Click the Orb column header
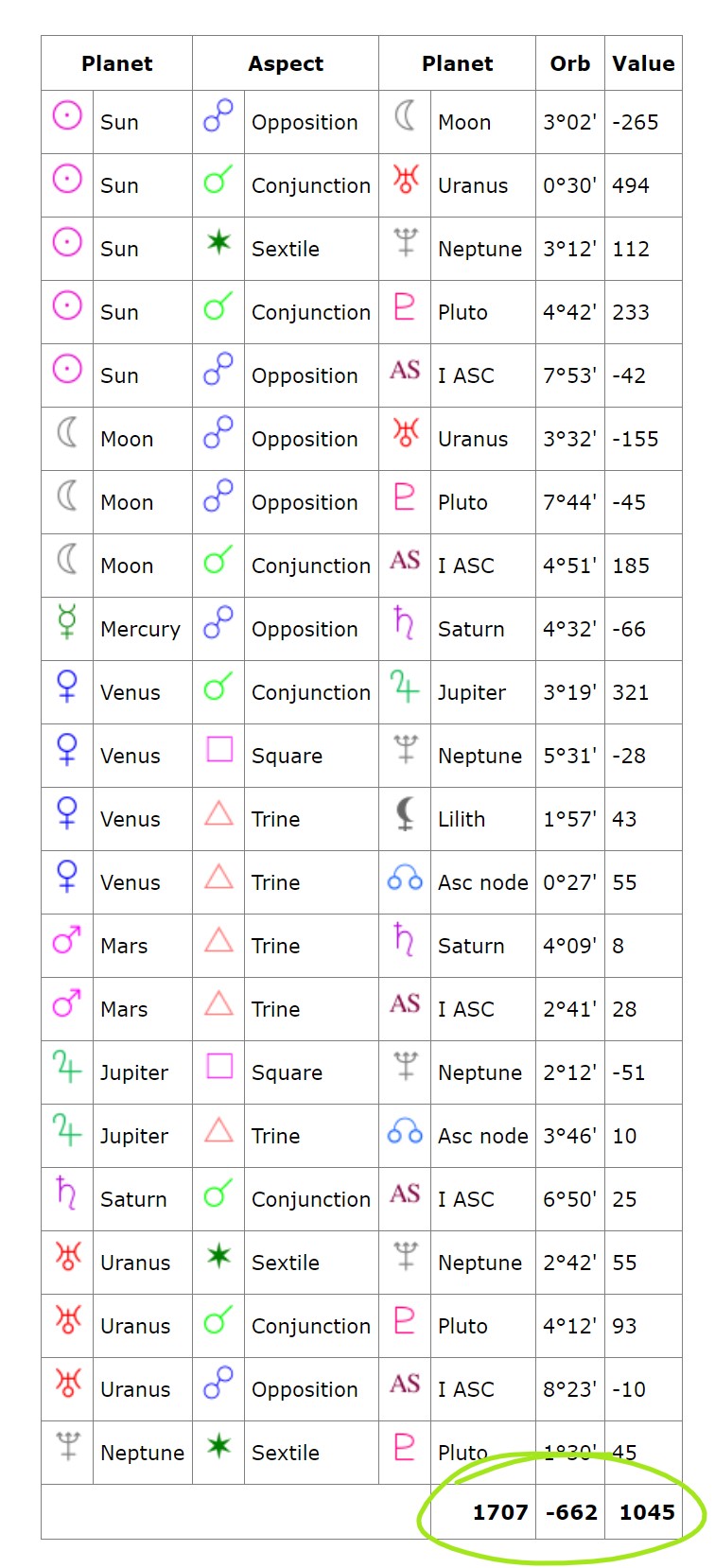The image size is (715, 1568). click(x=569, y=63)
